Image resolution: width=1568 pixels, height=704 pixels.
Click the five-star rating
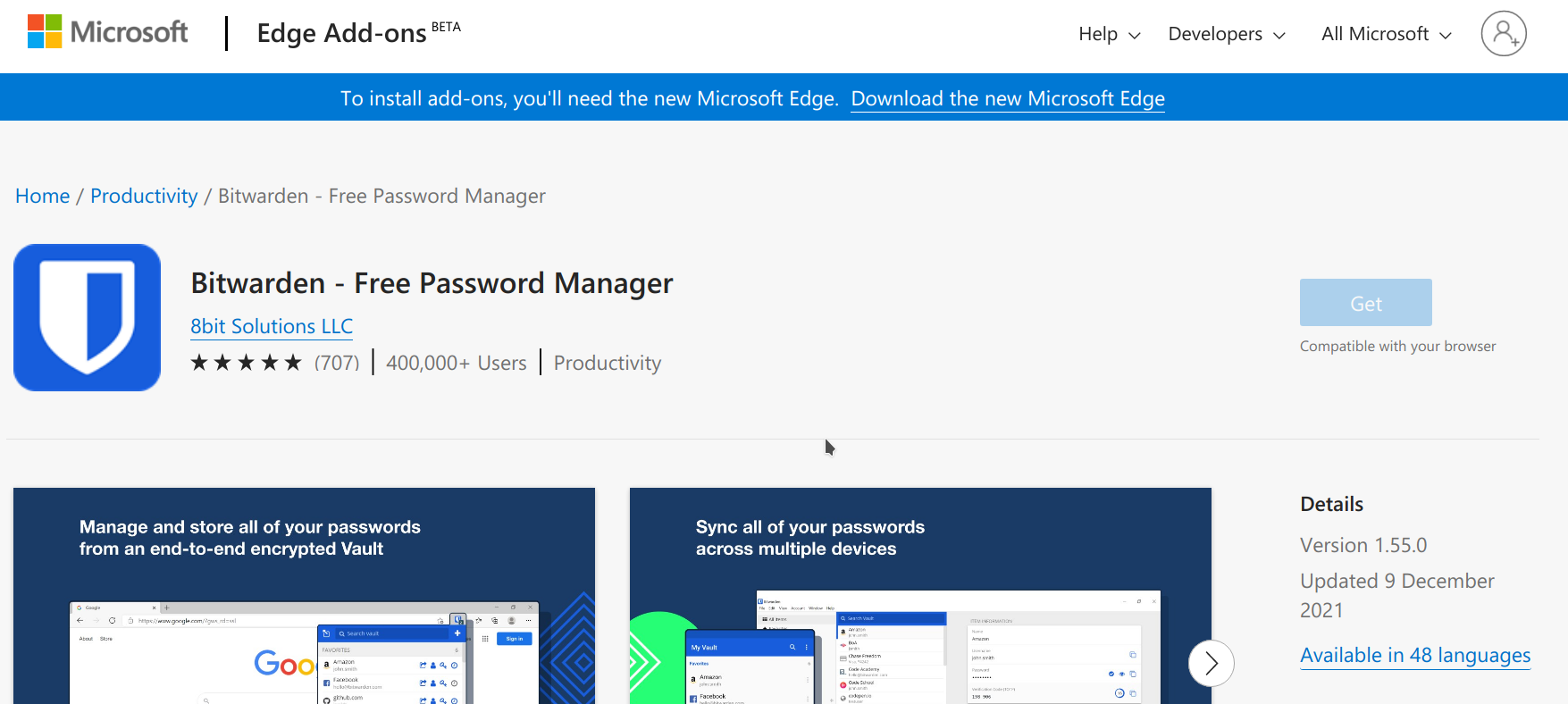(247, 363)
